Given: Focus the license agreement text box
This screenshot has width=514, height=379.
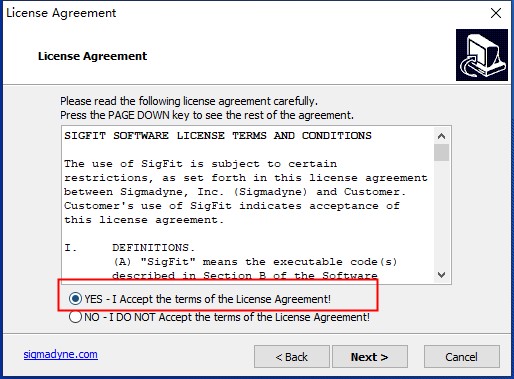Looking at the screenshot, I should point(248,205).
